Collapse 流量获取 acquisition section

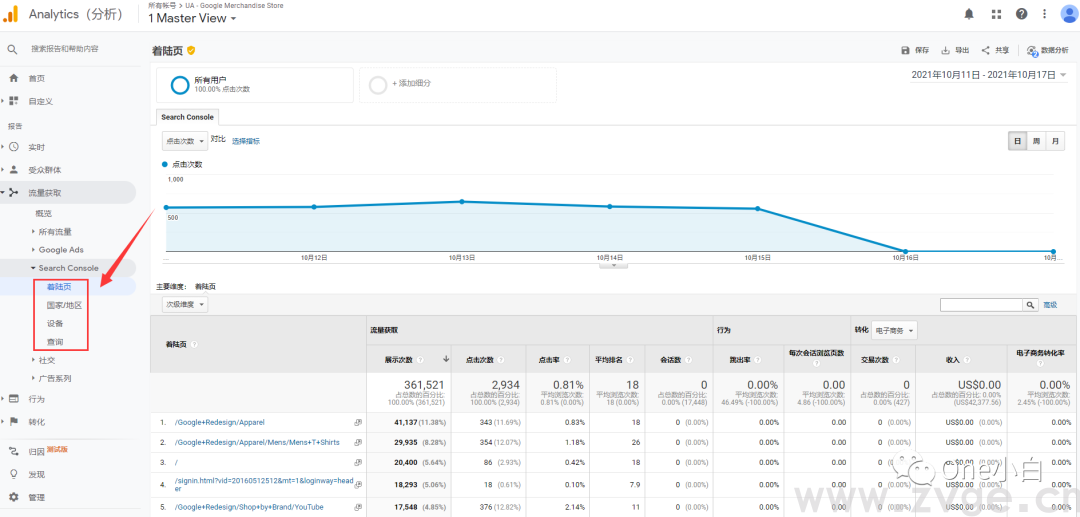tap(45, 193)
